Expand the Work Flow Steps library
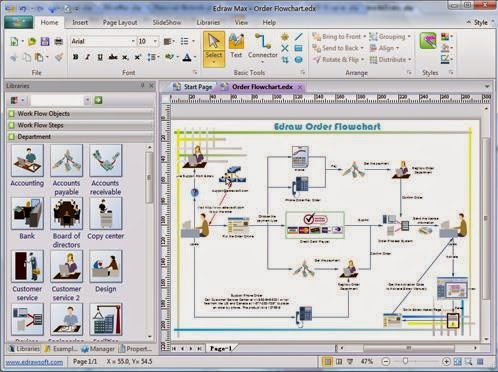Viewport: 498px width, 372px height. pos(80,125)
